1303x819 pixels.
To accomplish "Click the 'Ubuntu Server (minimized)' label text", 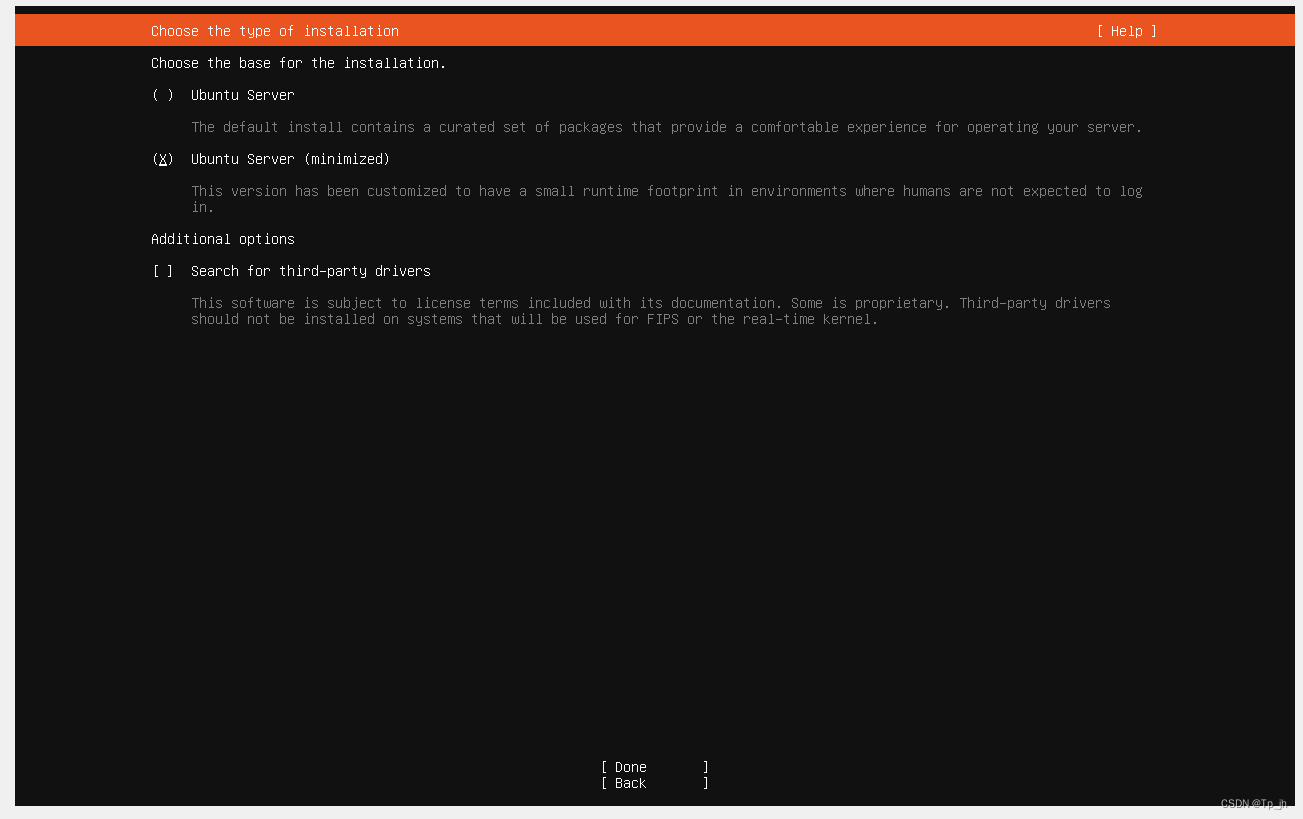I will click(291, 159).
